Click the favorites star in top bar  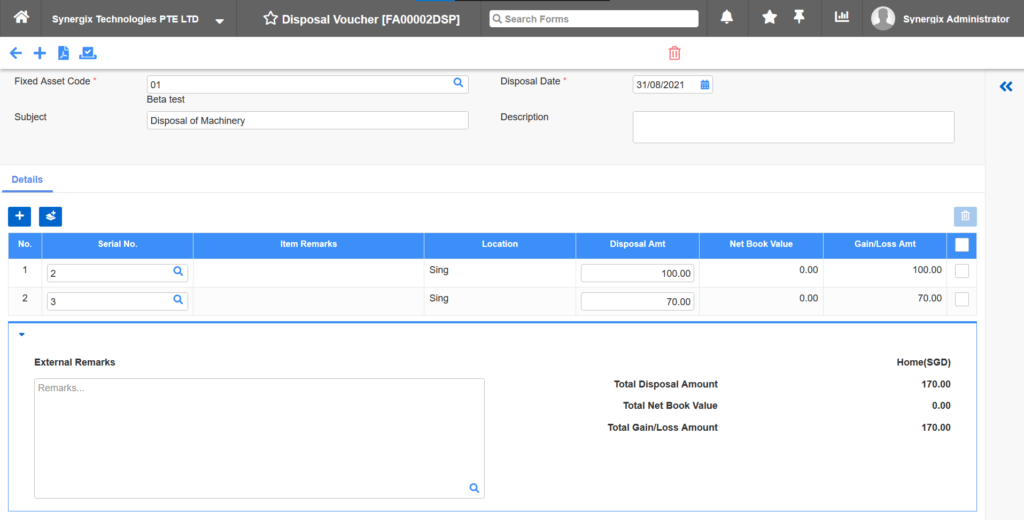pos(769,18)
